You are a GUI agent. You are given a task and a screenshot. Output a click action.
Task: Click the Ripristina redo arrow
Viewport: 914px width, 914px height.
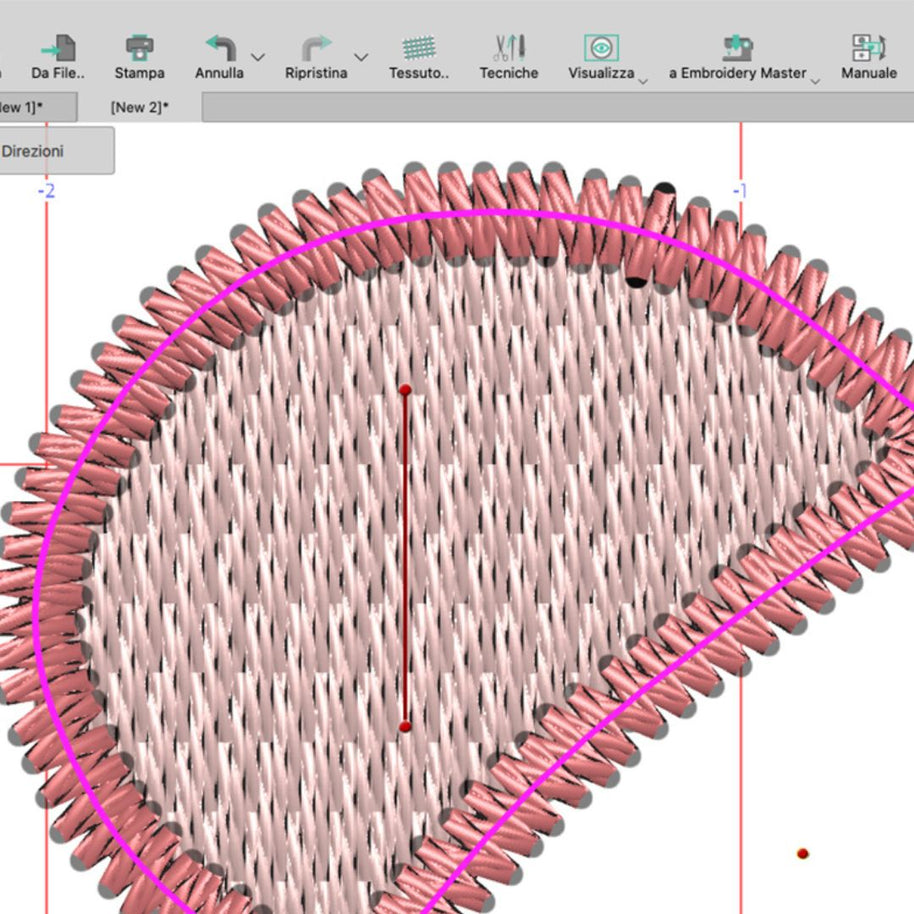(316, 48)
